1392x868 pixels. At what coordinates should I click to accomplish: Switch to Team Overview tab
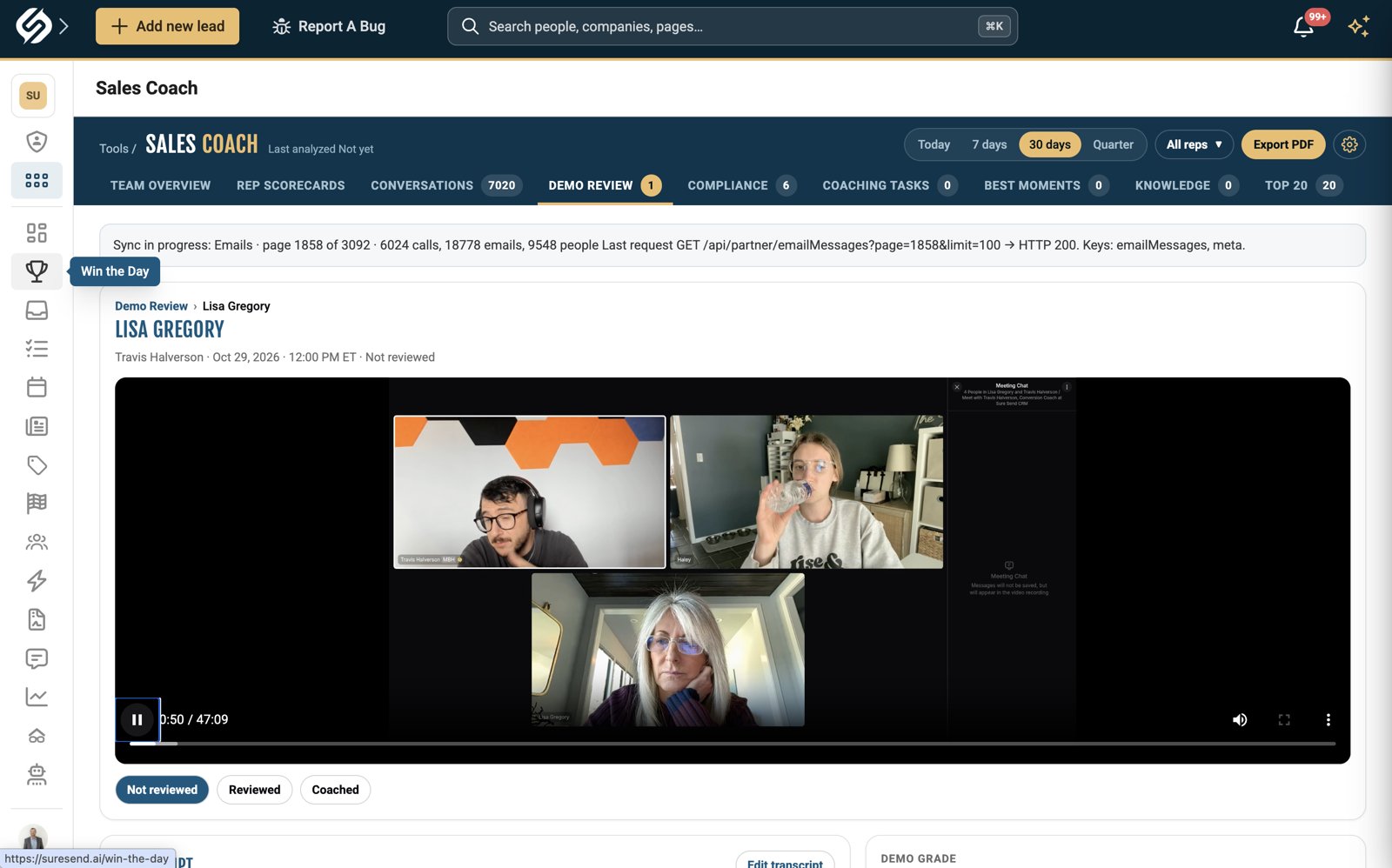[x=160, y=185]
